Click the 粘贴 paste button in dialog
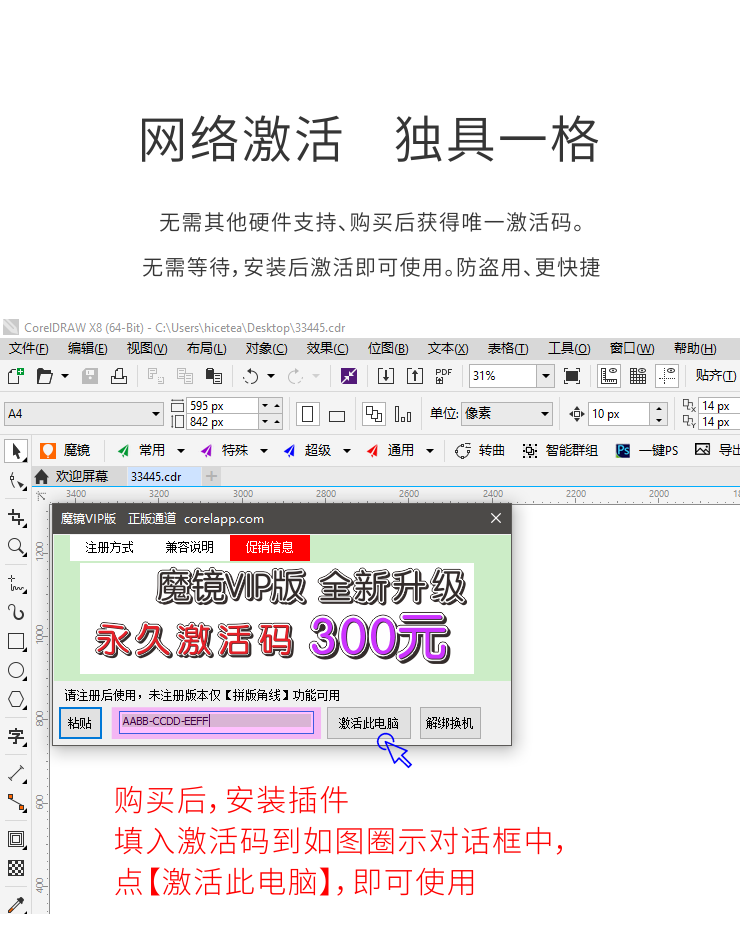The width and height of the screenshot is (740, 927). click(x=80, y=723)
